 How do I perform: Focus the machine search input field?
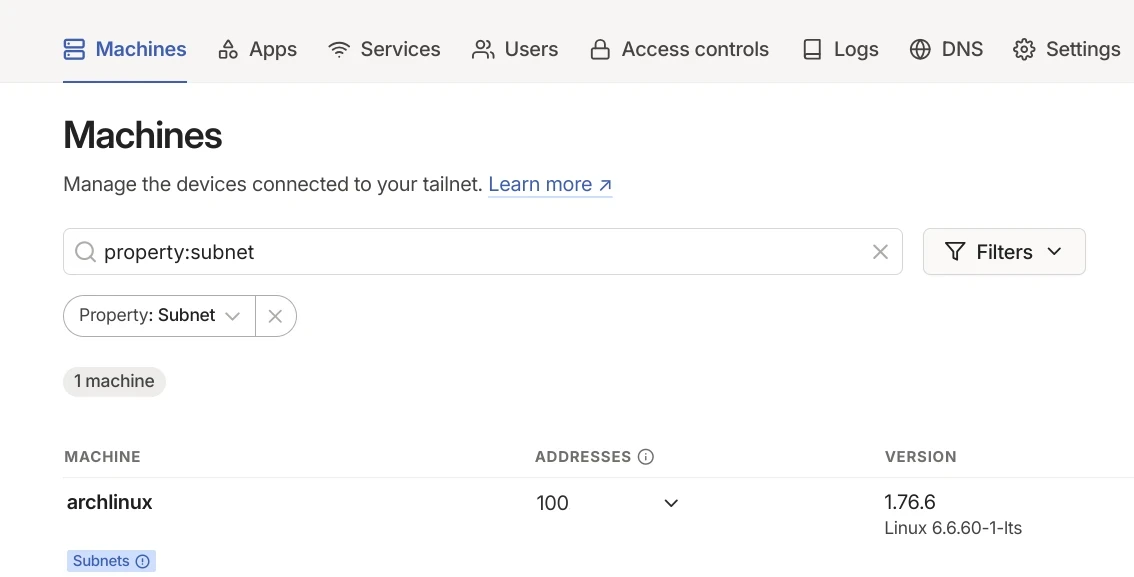(x=480, y=252)
